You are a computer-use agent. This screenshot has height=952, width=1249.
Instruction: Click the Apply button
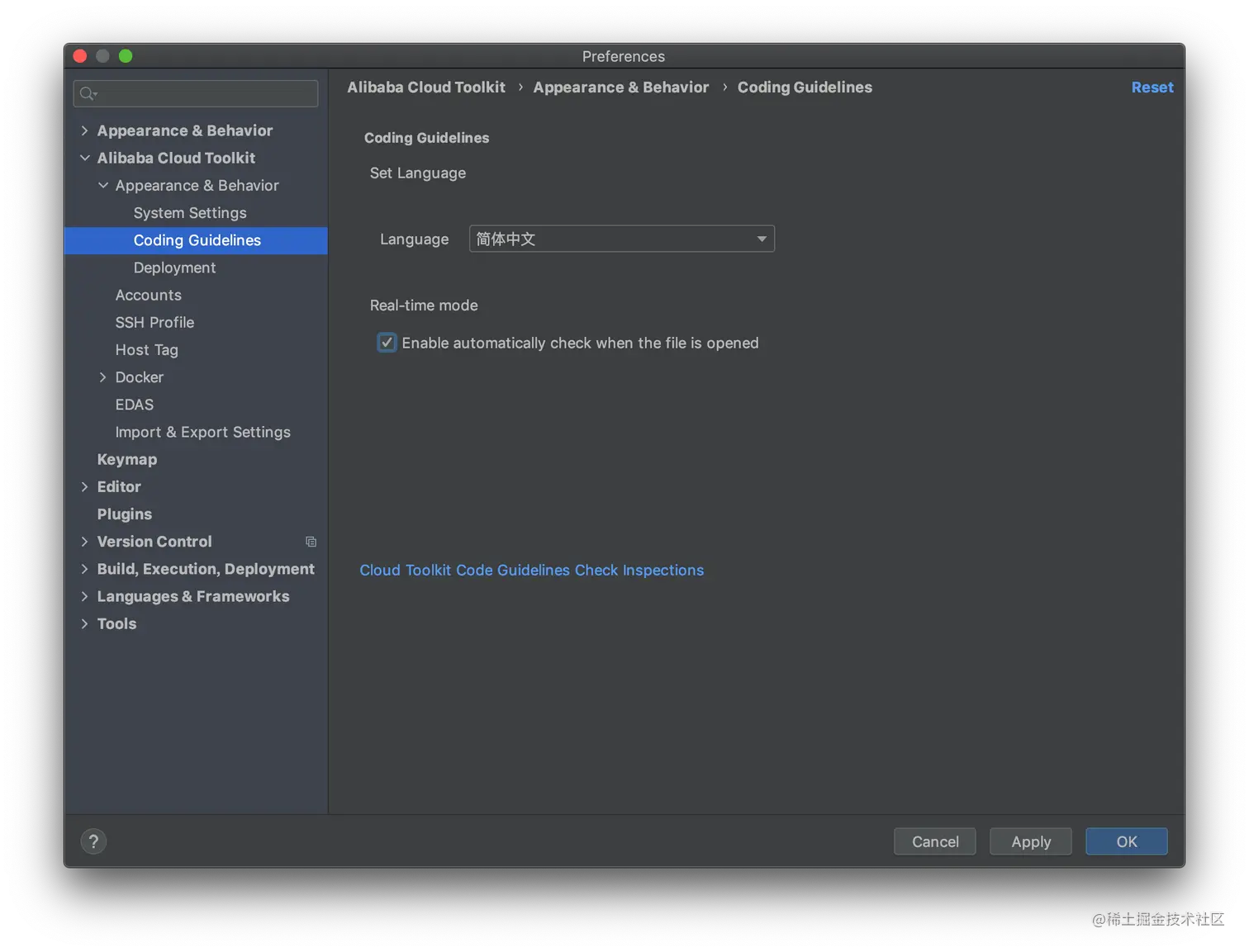1031,841
